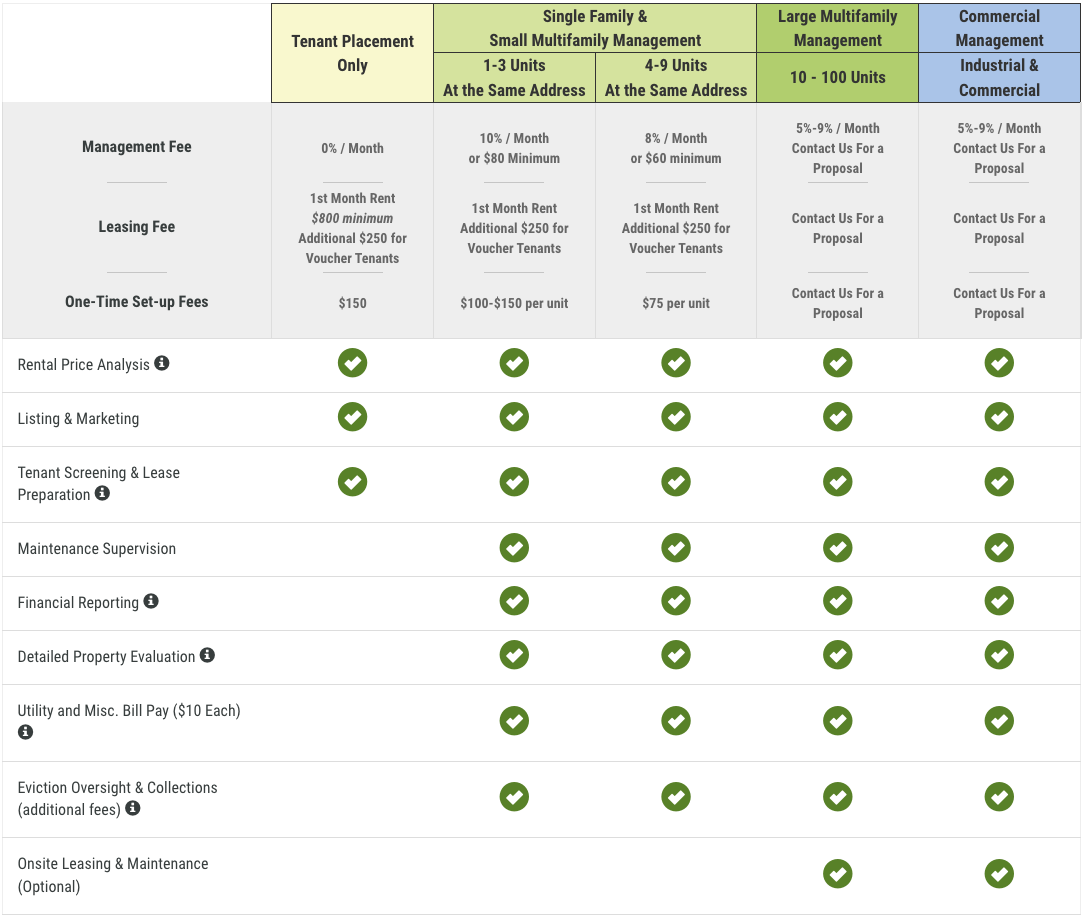1084x916 pixels.
Task: Click info icon beside Rental Price Analysis
Action: 162,363
